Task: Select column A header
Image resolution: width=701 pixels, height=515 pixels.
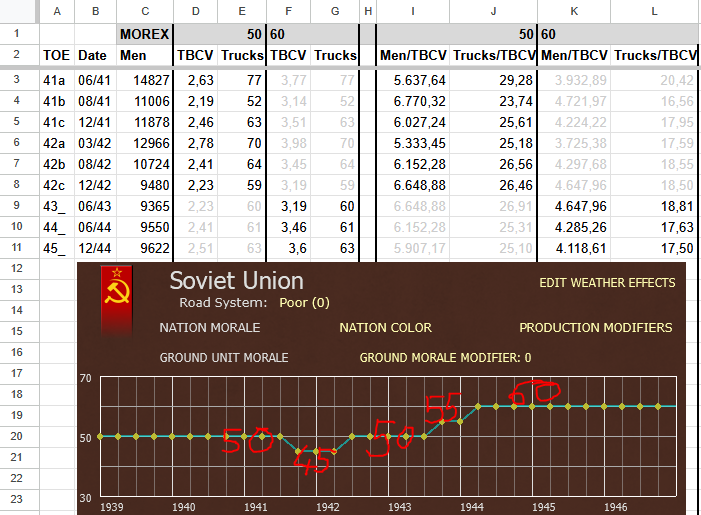Action: 57,11
